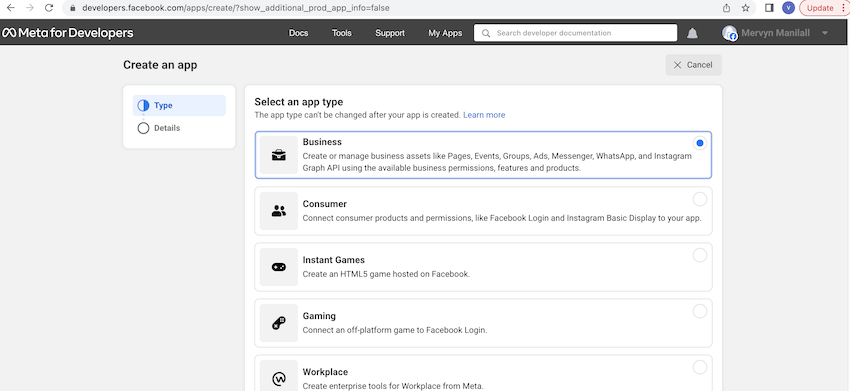Select the Type step tab
The width and height of the screenshot is (850, 391).
pos(179,105)
